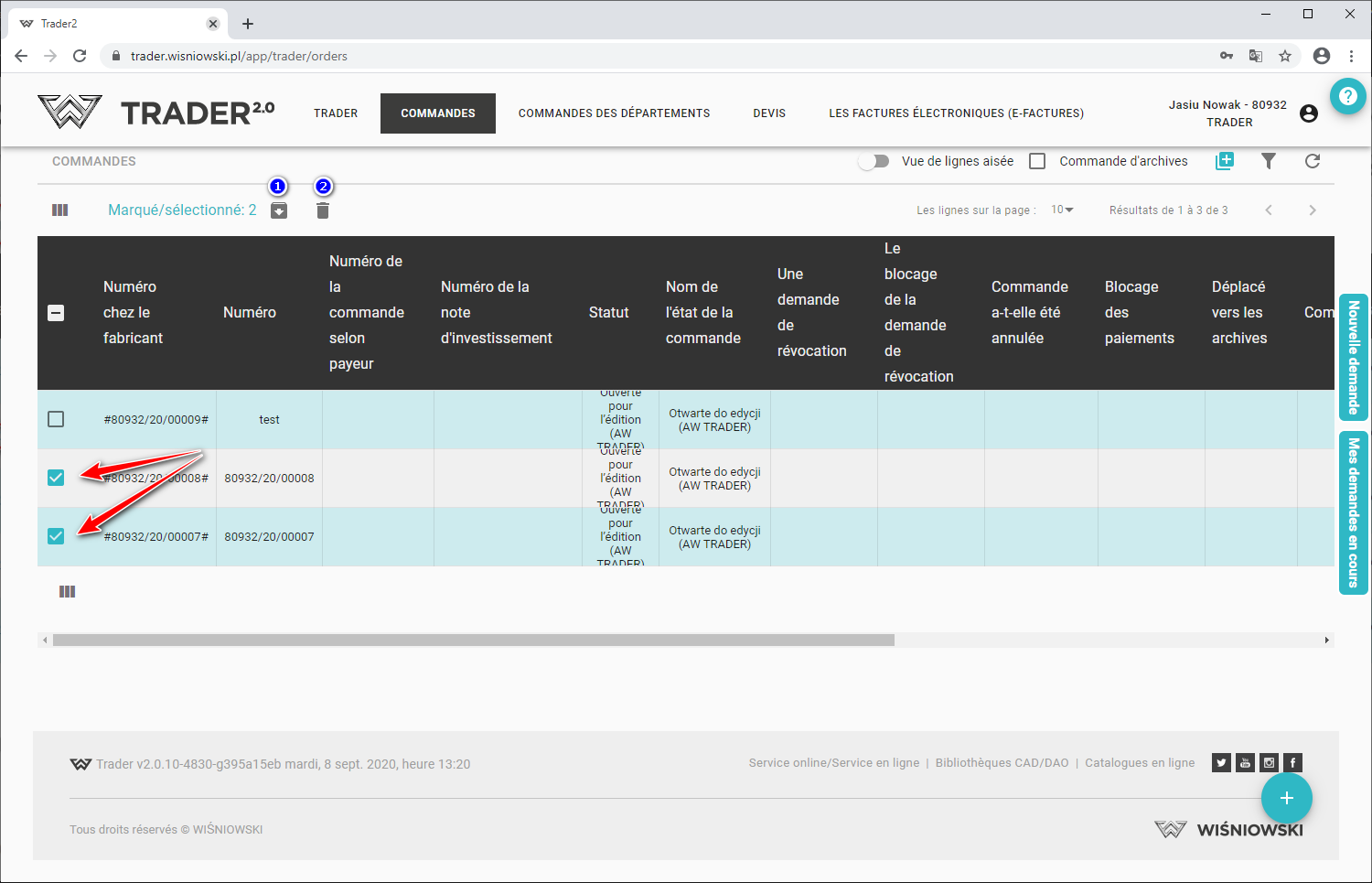
Task: Open the user account menu icon
Action: (1309, 113)
